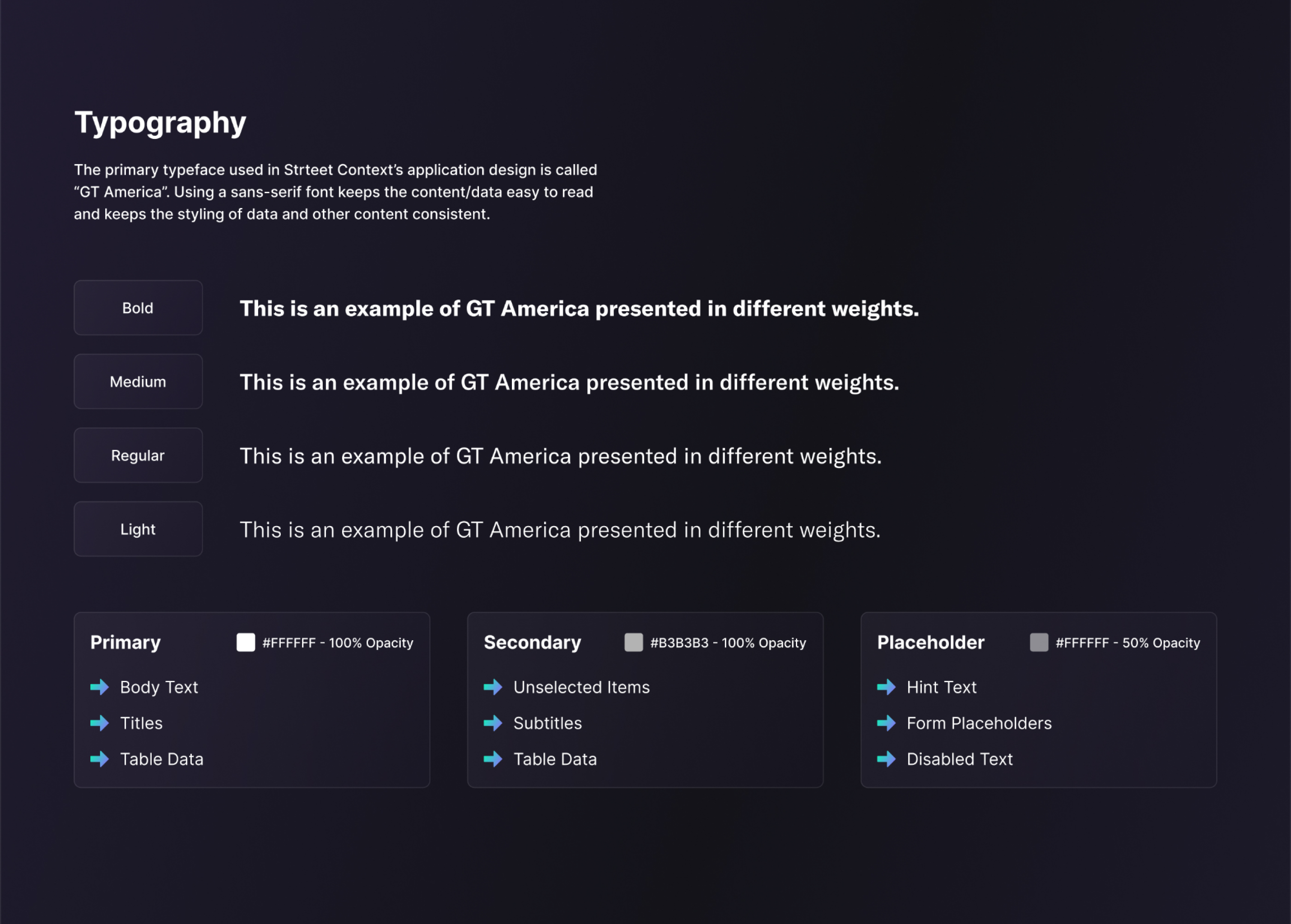Choose the Regular weight button

138,455
